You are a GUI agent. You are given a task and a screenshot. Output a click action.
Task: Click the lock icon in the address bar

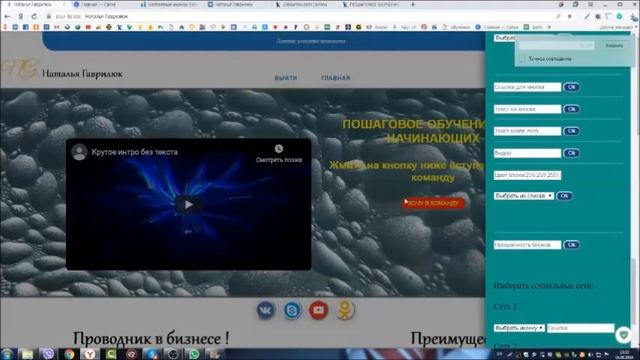tap(49, 16)
